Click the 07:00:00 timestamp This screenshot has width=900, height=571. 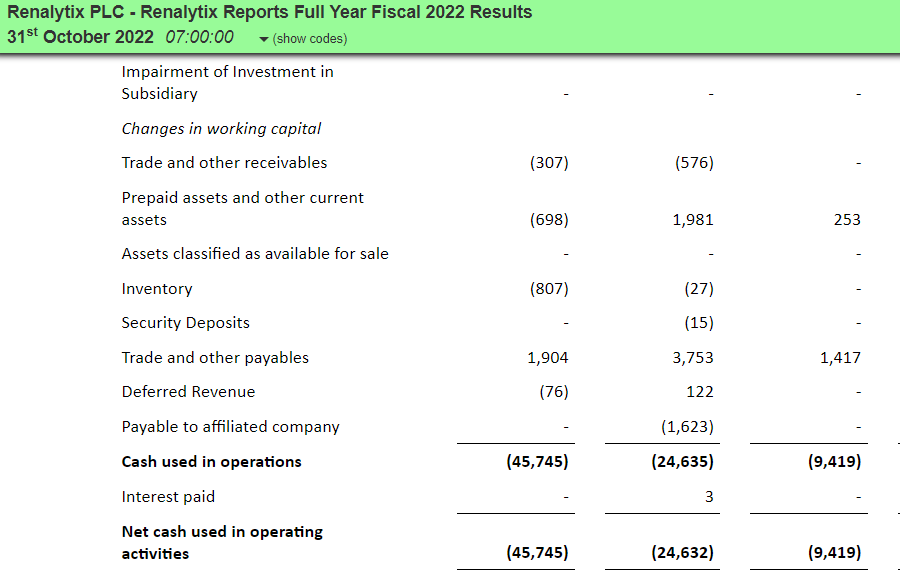tap(199, 37)
